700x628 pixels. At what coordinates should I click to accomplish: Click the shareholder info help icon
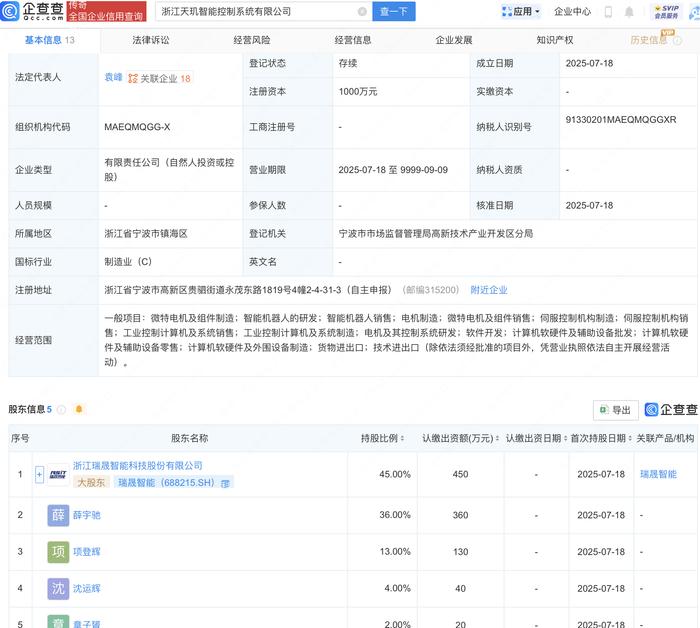pos(62,409)
